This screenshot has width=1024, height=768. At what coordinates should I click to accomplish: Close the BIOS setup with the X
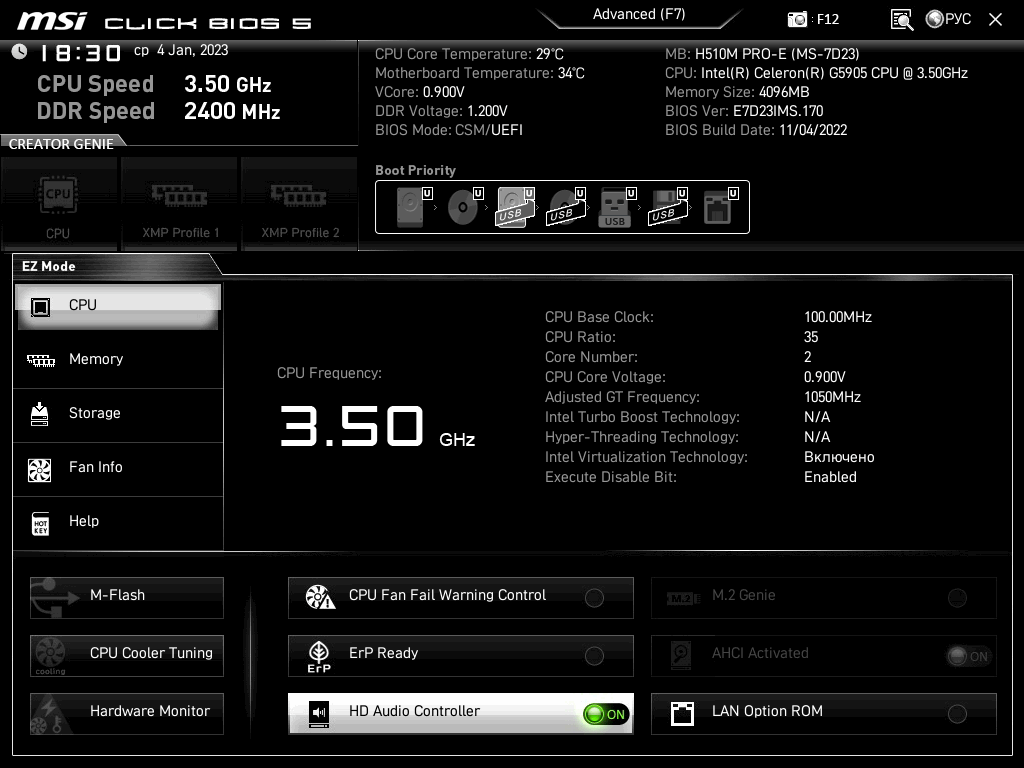[995, 20]
